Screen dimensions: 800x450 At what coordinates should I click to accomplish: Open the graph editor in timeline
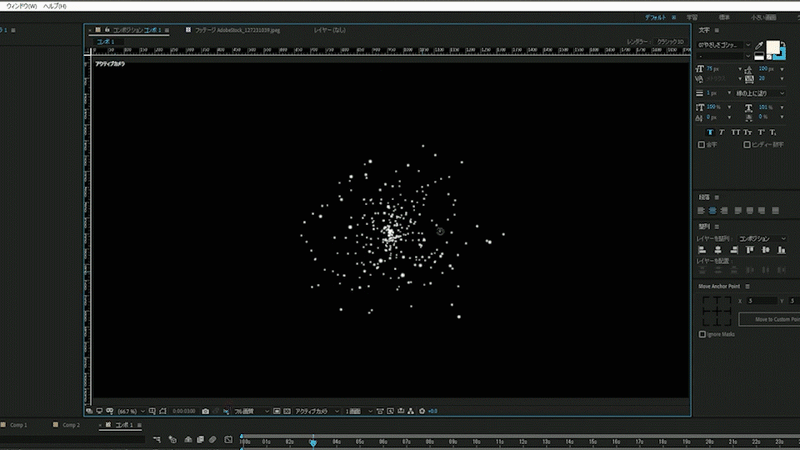pyautogui.click(x=228, y=439)
